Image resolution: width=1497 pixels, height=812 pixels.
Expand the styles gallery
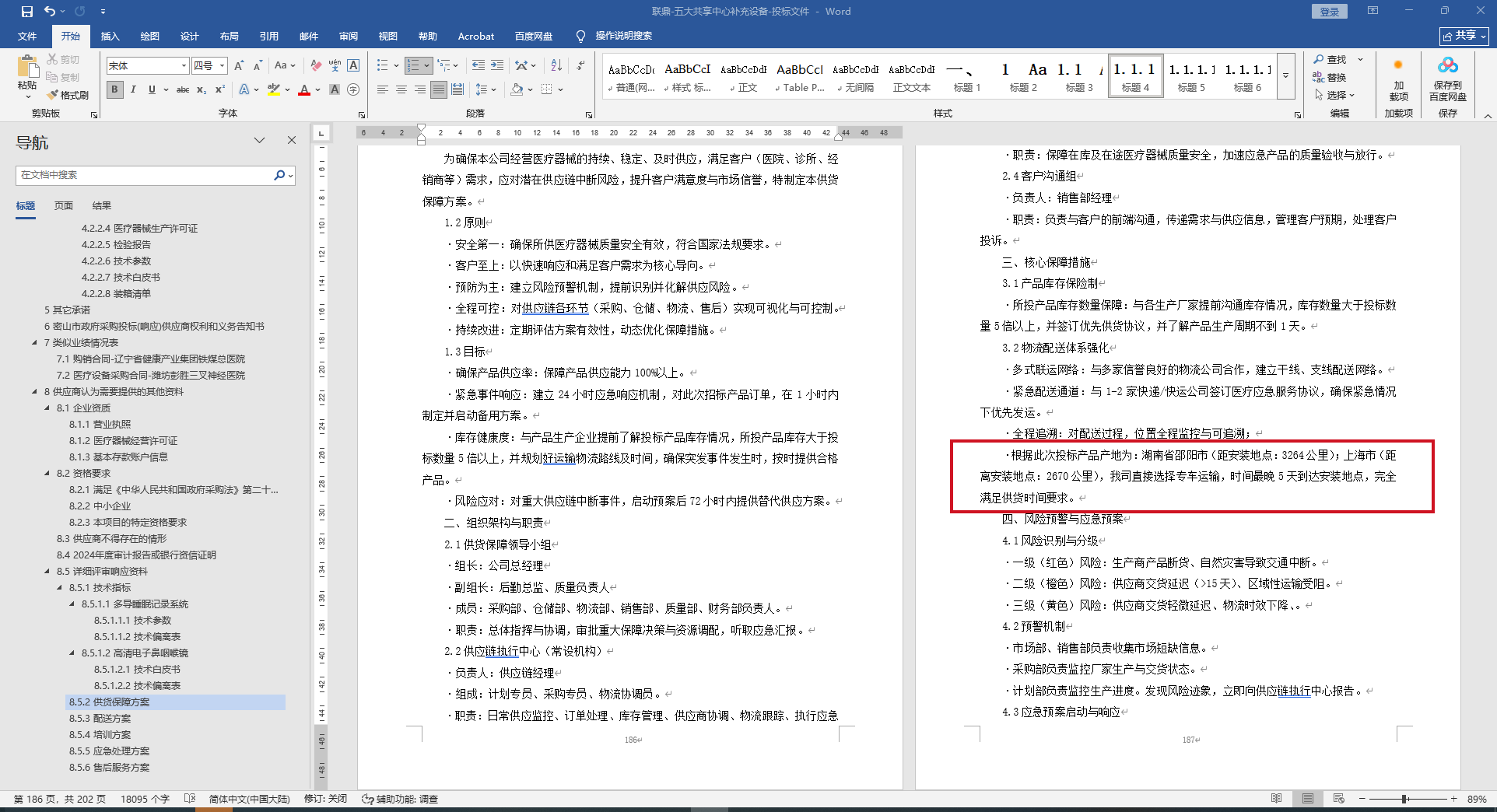click(x=1285, y=76)
